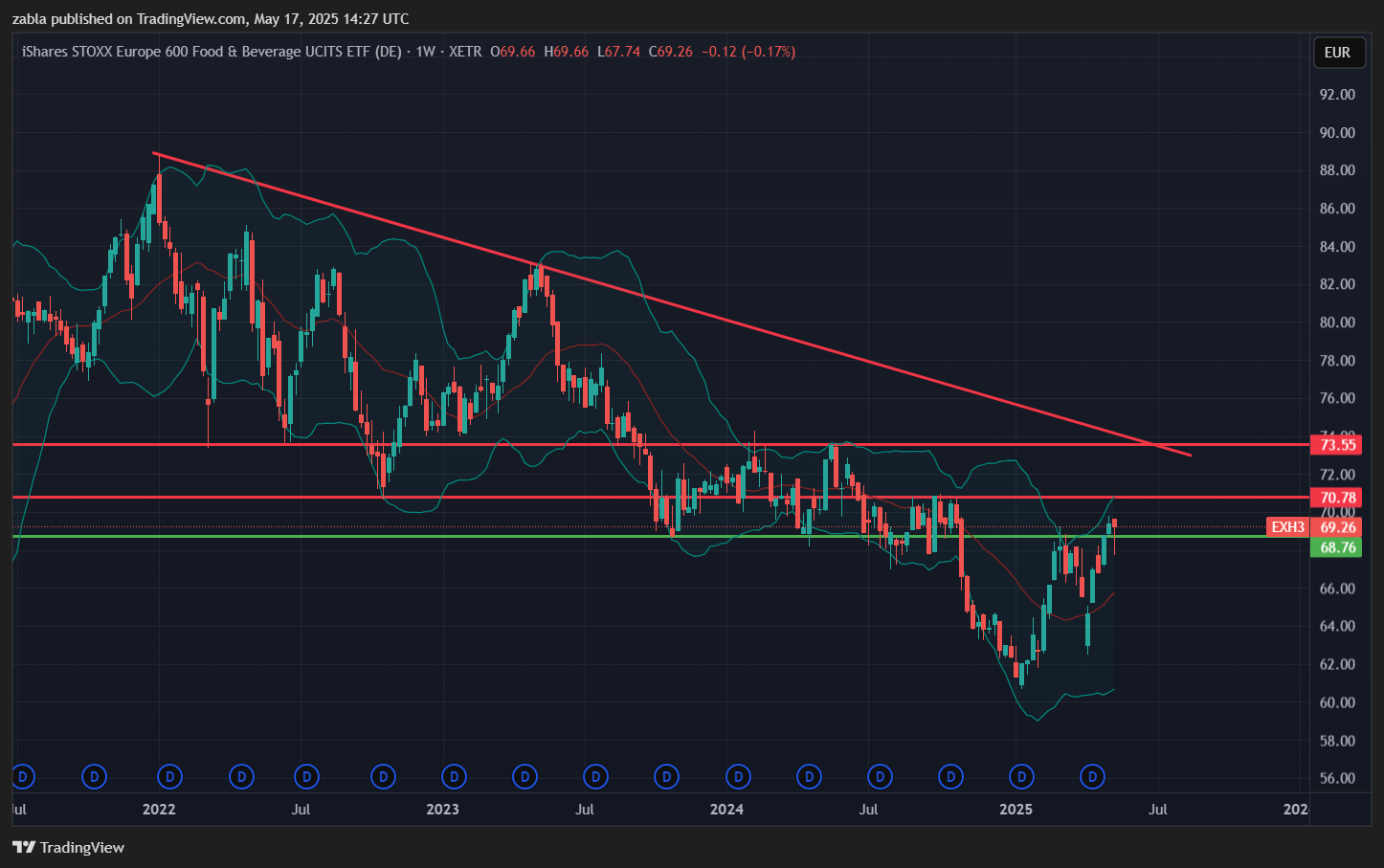Viewport: 1384px width, 868px height.
Task: Click dividend marker above Jul 2022 label
Action: coord(306,776)
